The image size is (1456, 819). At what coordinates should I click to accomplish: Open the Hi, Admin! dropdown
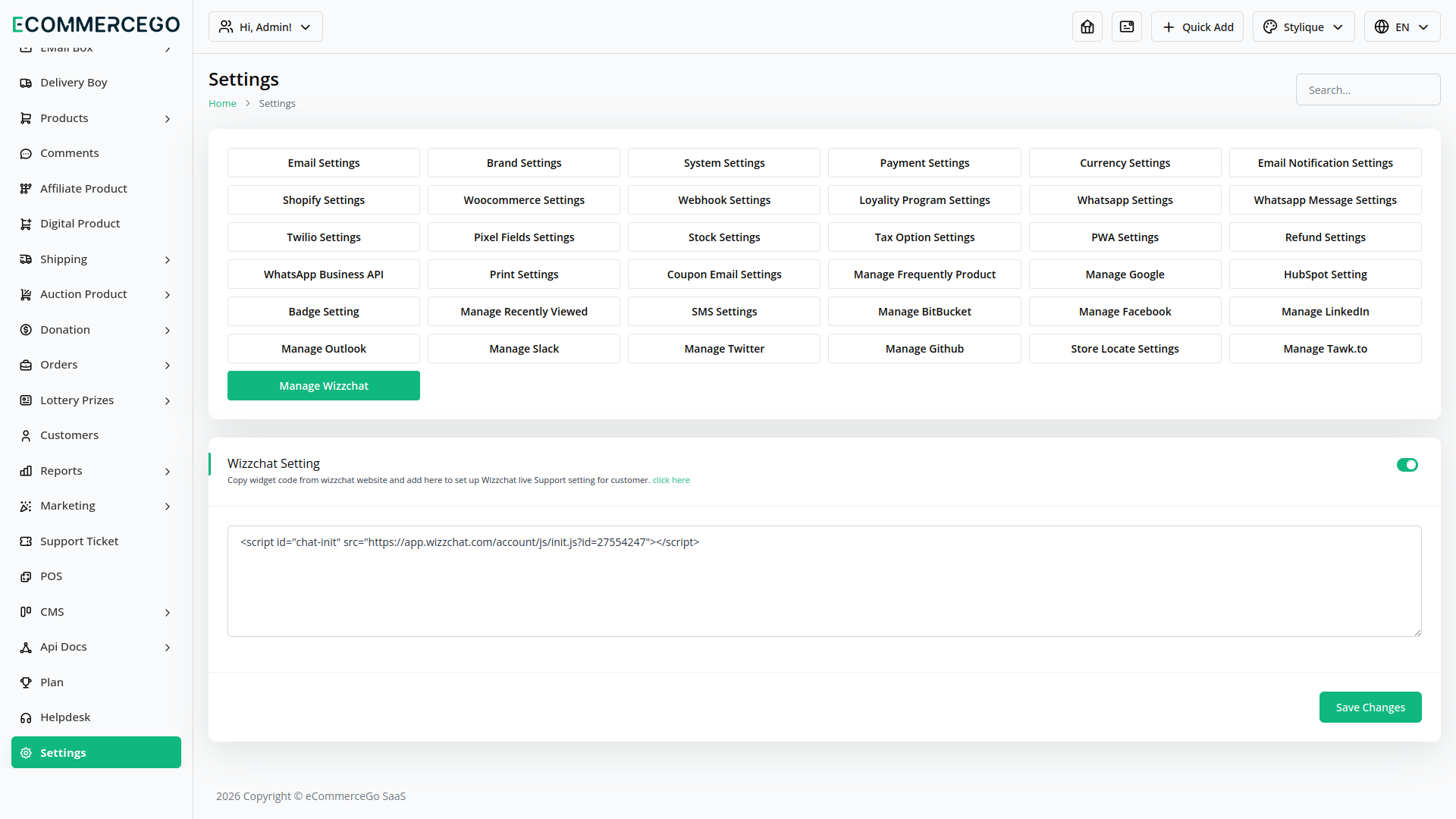pos(265,27)
